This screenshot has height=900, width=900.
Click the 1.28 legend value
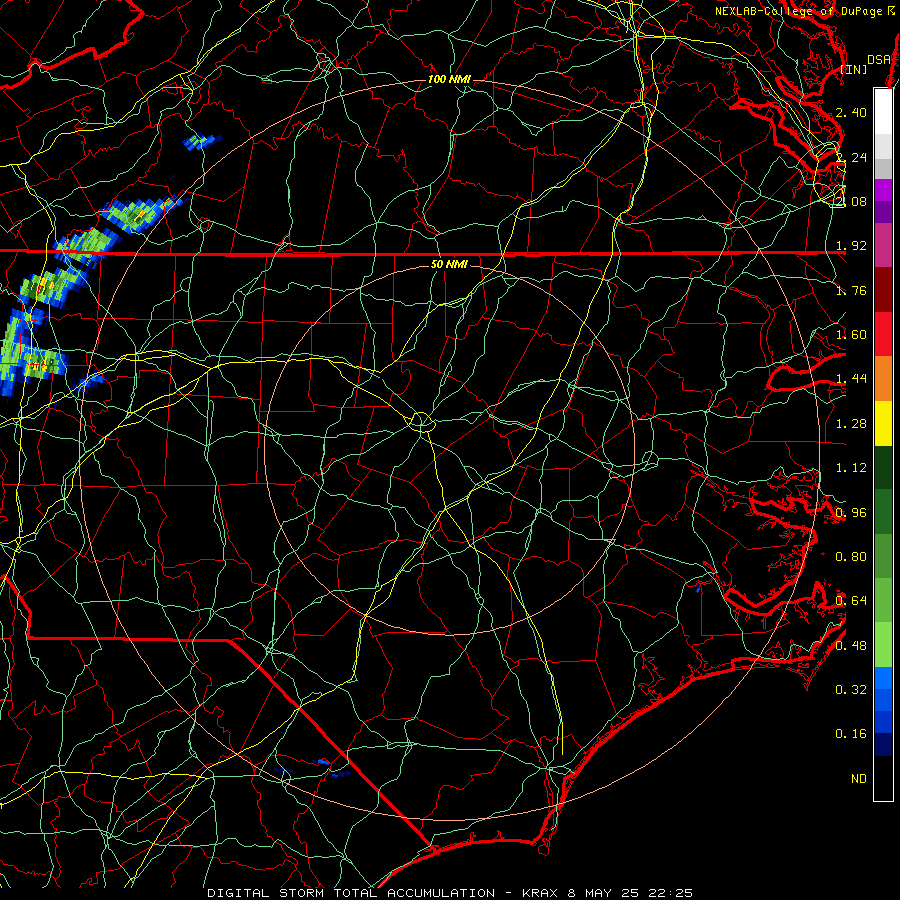(851, 424)
